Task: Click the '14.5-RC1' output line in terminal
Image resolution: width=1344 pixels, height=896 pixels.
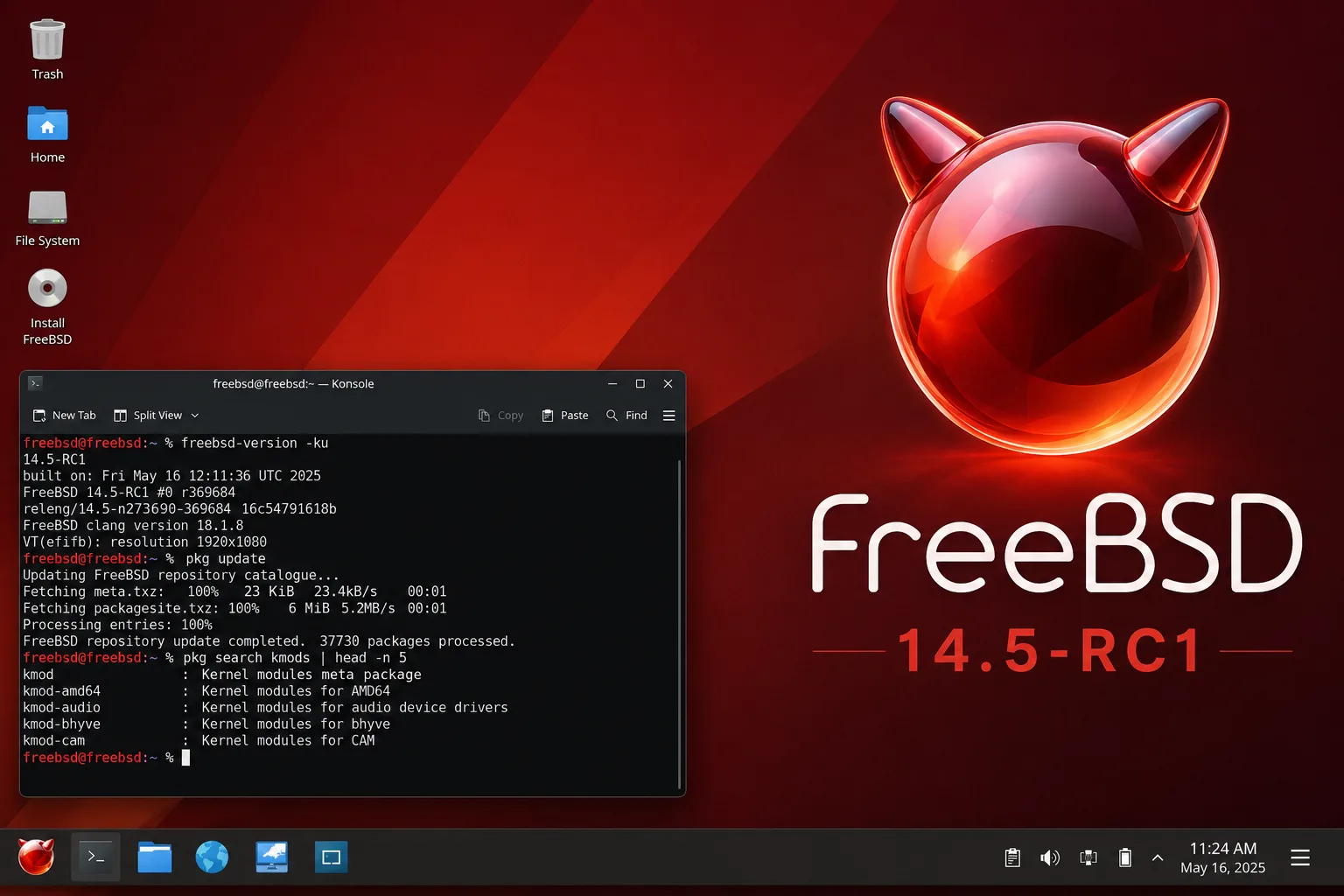Action: (x=54, y=459)
